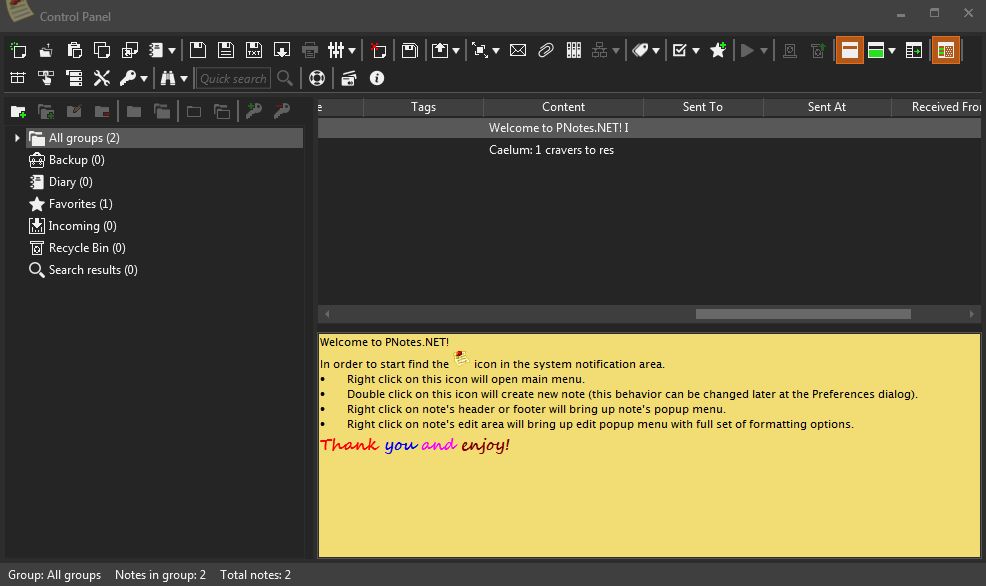
Task: Print the selected note
Action: [x=309, y=50]
